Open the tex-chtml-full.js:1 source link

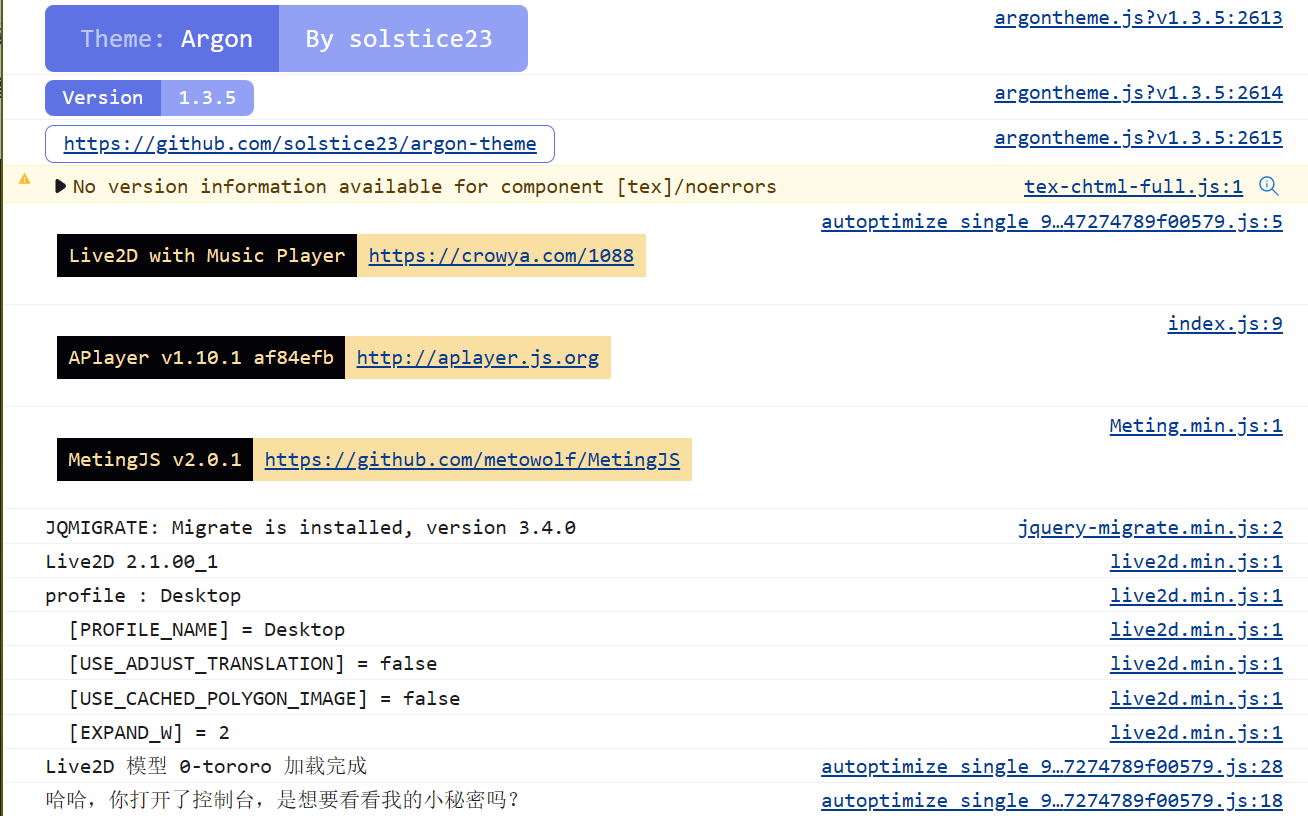(x=1133, y=186)
